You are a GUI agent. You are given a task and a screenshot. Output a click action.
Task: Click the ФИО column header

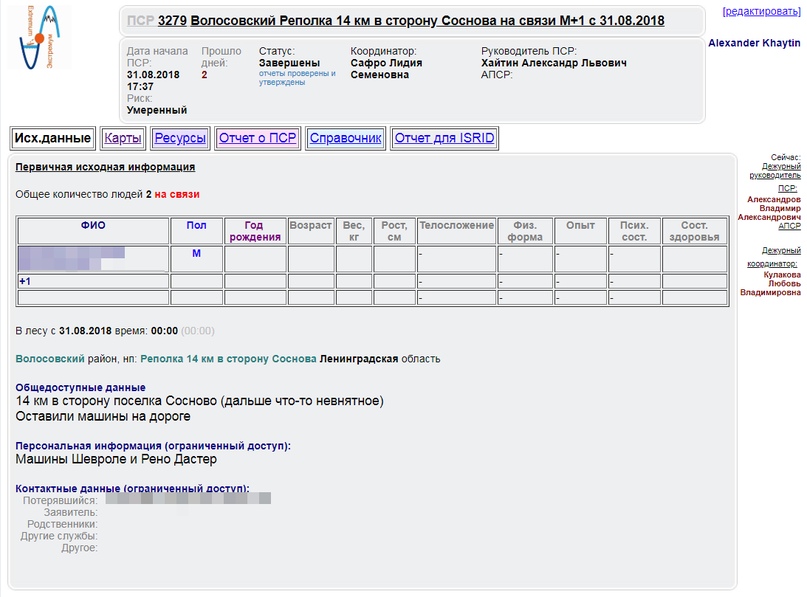(92, 226)
